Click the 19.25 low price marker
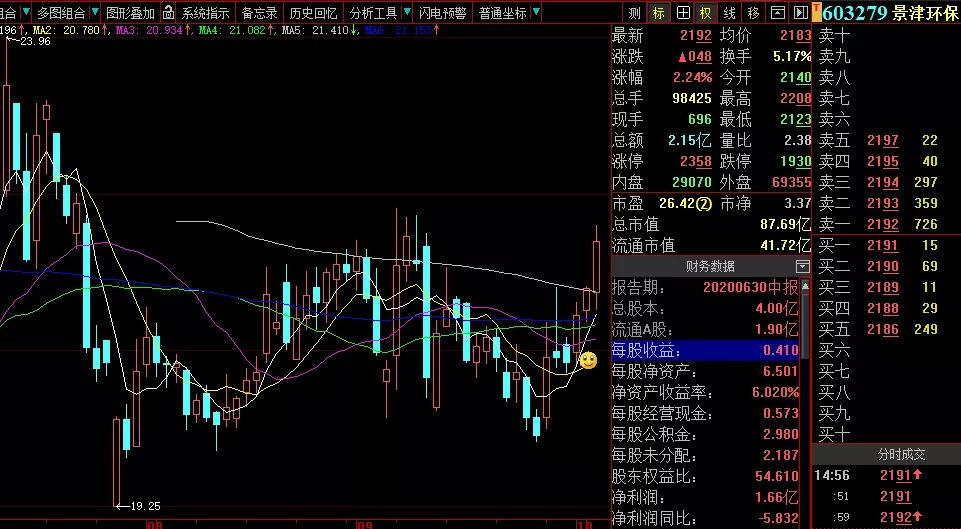This screenshot has height=529, width=961. point(138,506)
